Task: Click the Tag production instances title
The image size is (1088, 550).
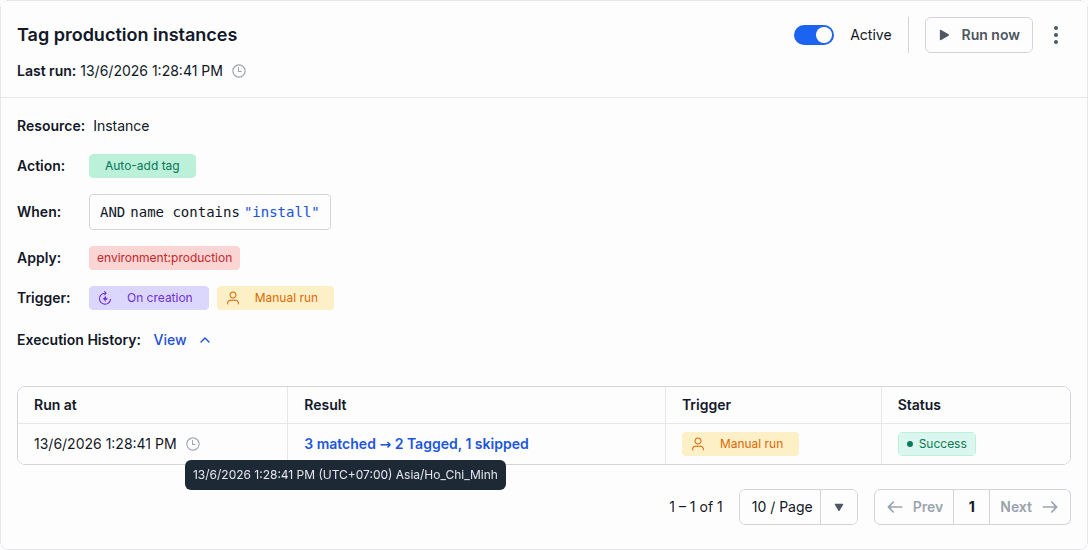Action: coord(127,35)
